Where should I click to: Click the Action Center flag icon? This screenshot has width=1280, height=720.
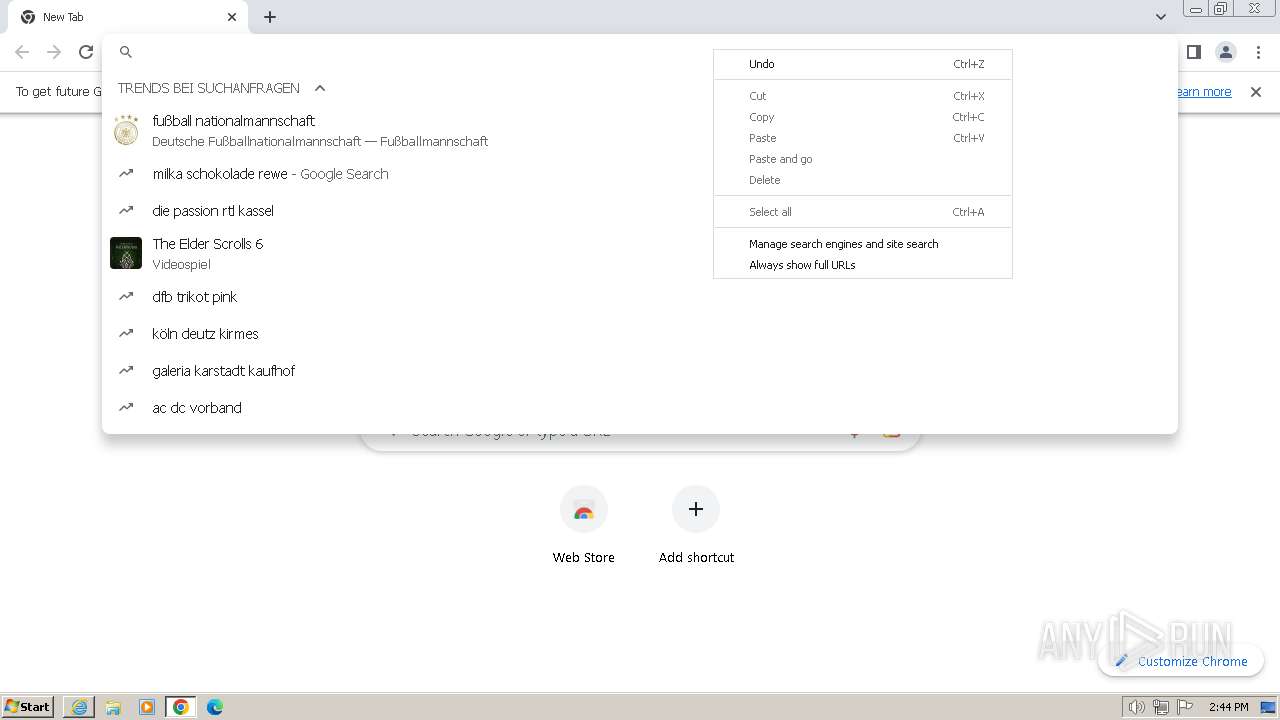coord(1185,707)
